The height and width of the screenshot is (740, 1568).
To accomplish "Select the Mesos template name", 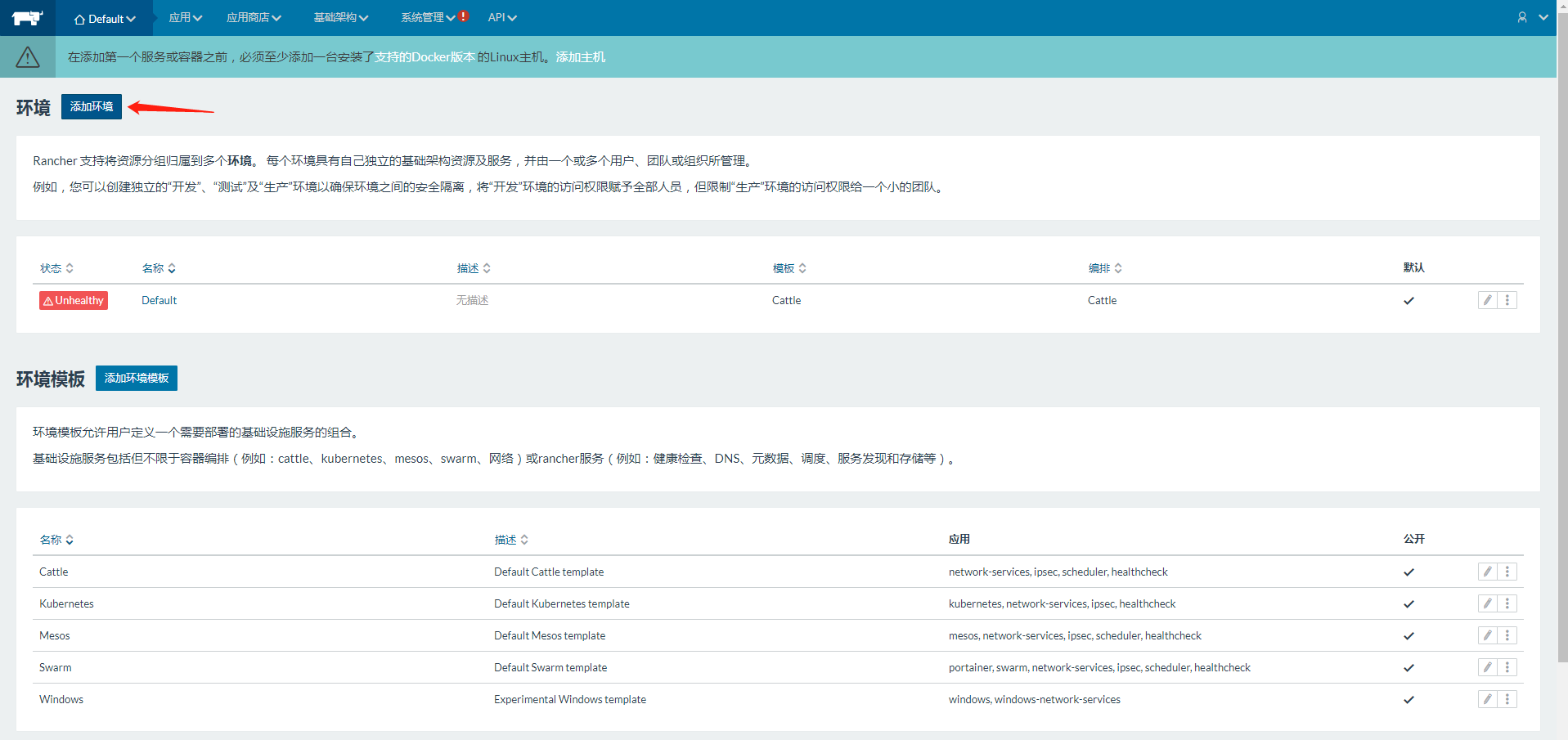I will point(55,635).
